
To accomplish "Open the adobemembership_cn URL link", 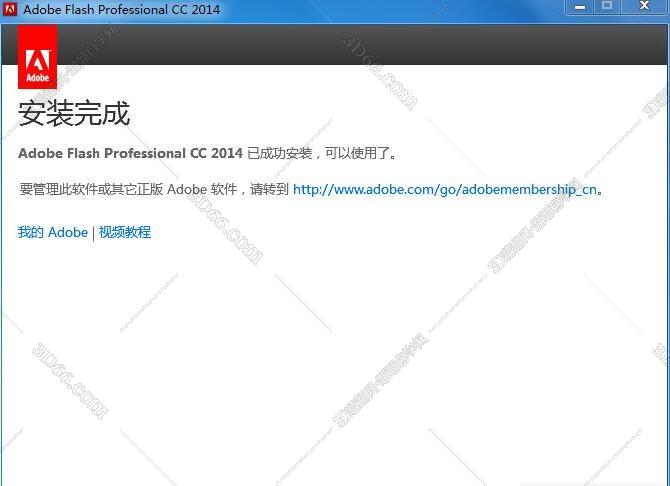I will (445, 189).
